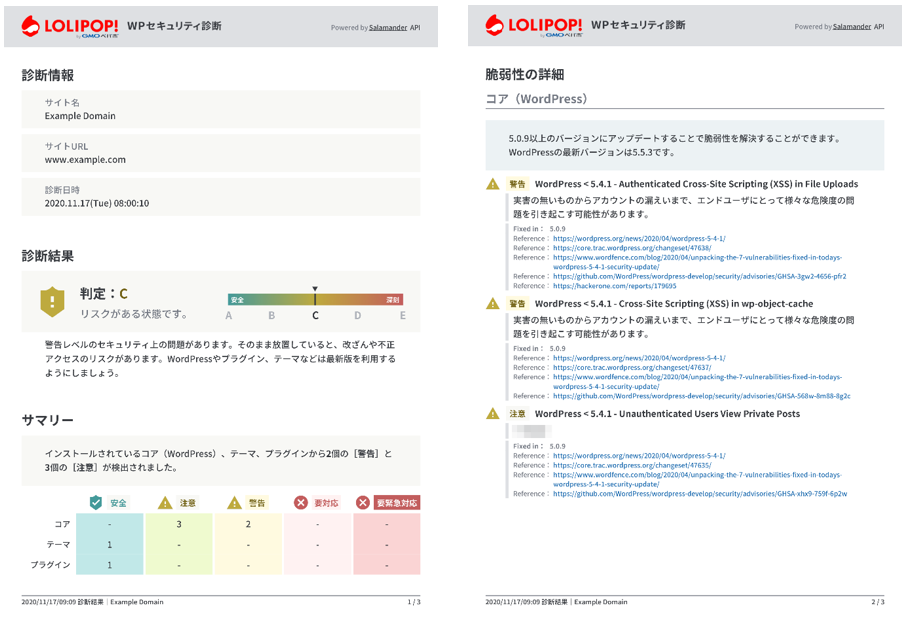Click page number 2 / 3 in the footer
This screenshot has height=622, width=907.
(878, 602)
